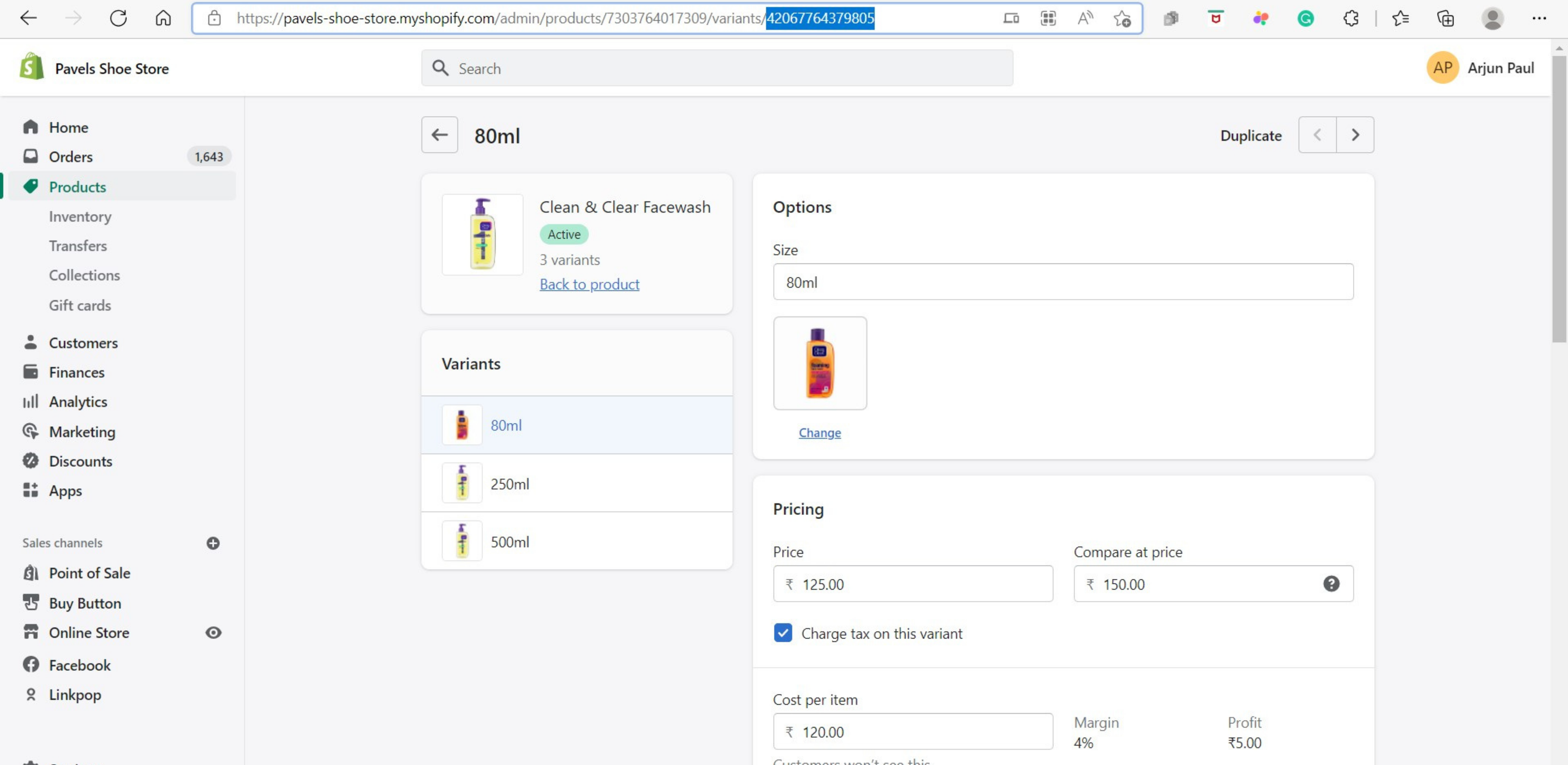Add a sales channel plus icon
1568x765 pixels.
(x=213, y=543)
